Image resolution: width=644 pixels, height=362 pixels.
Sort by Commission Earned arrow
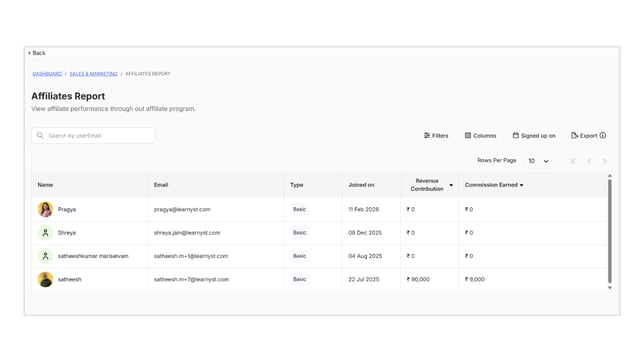(x=522, y=185)
